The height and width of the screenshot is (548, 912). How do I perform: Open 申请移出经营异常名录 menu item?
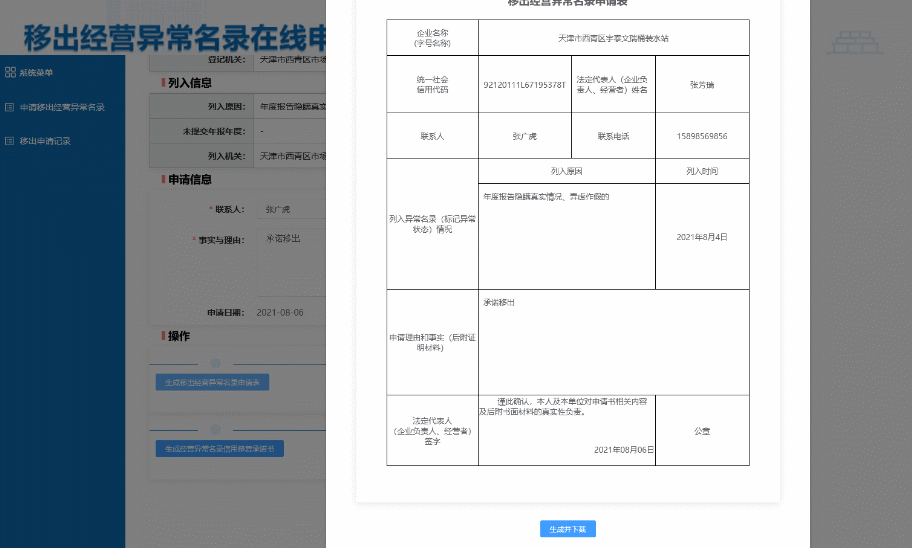[62, 107]
